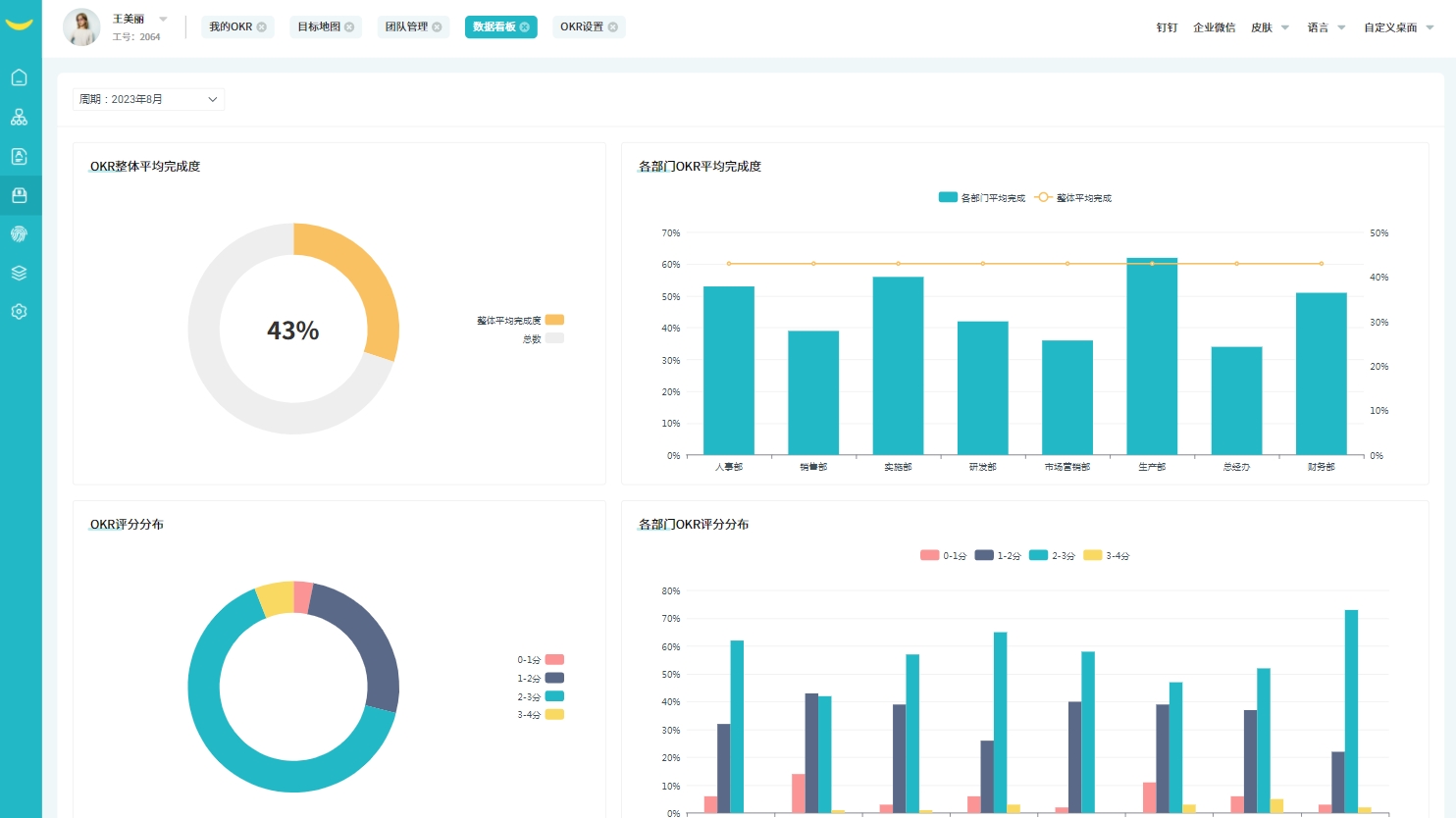Hide the 2-3分 series via chart legend
1456x818 pixels.
(x=1052, y=556)
